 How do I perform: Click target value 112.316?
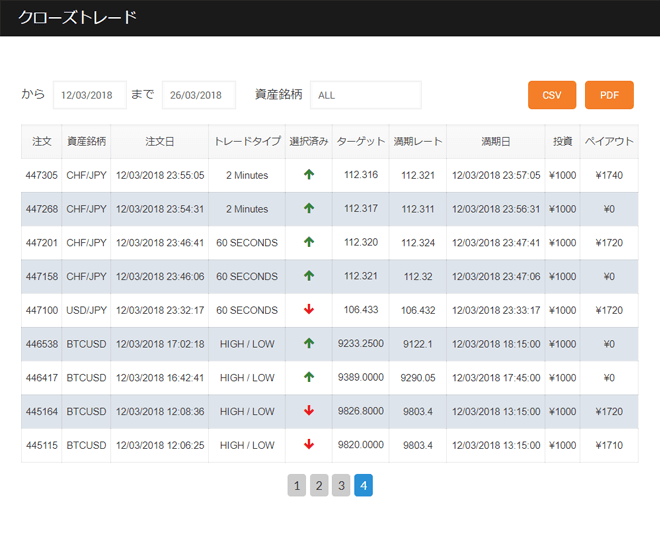361,175
